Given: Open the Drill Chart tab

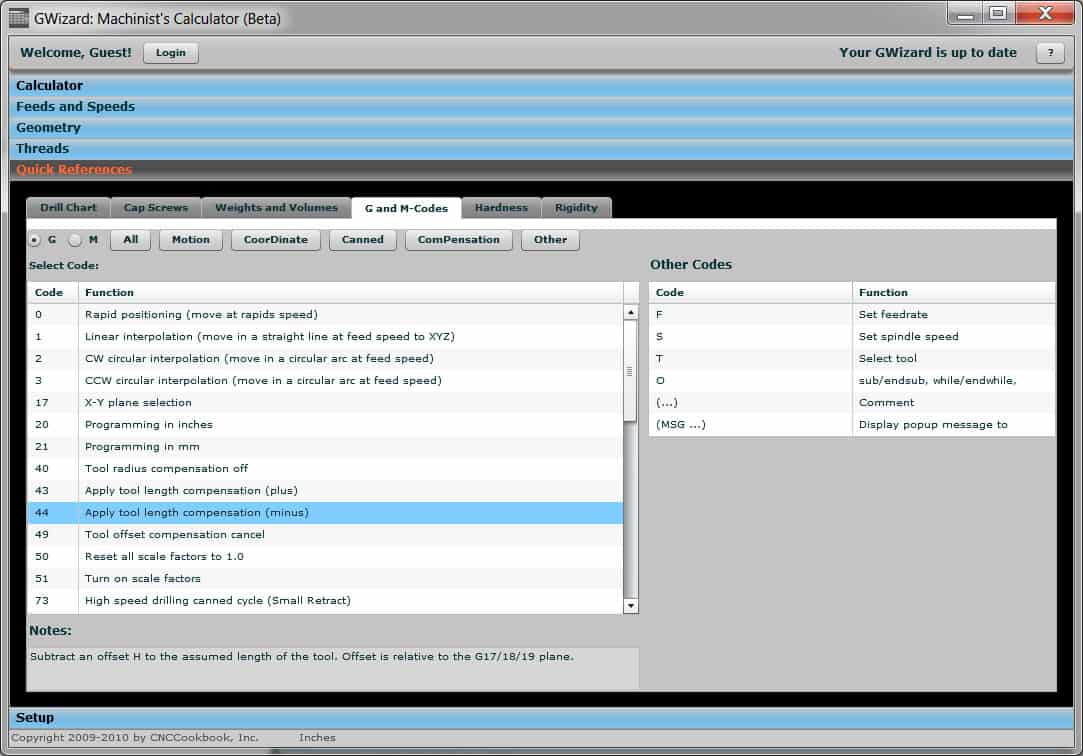Looking at the screenshot, I should 67,207.
